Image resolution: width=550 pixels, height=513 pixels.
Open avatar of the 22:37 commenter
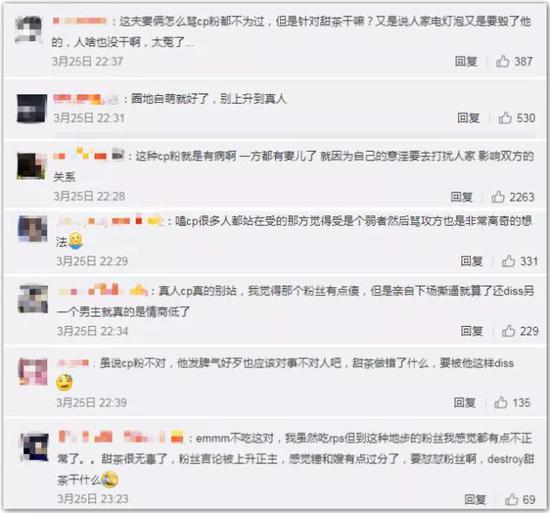(29, 30)
